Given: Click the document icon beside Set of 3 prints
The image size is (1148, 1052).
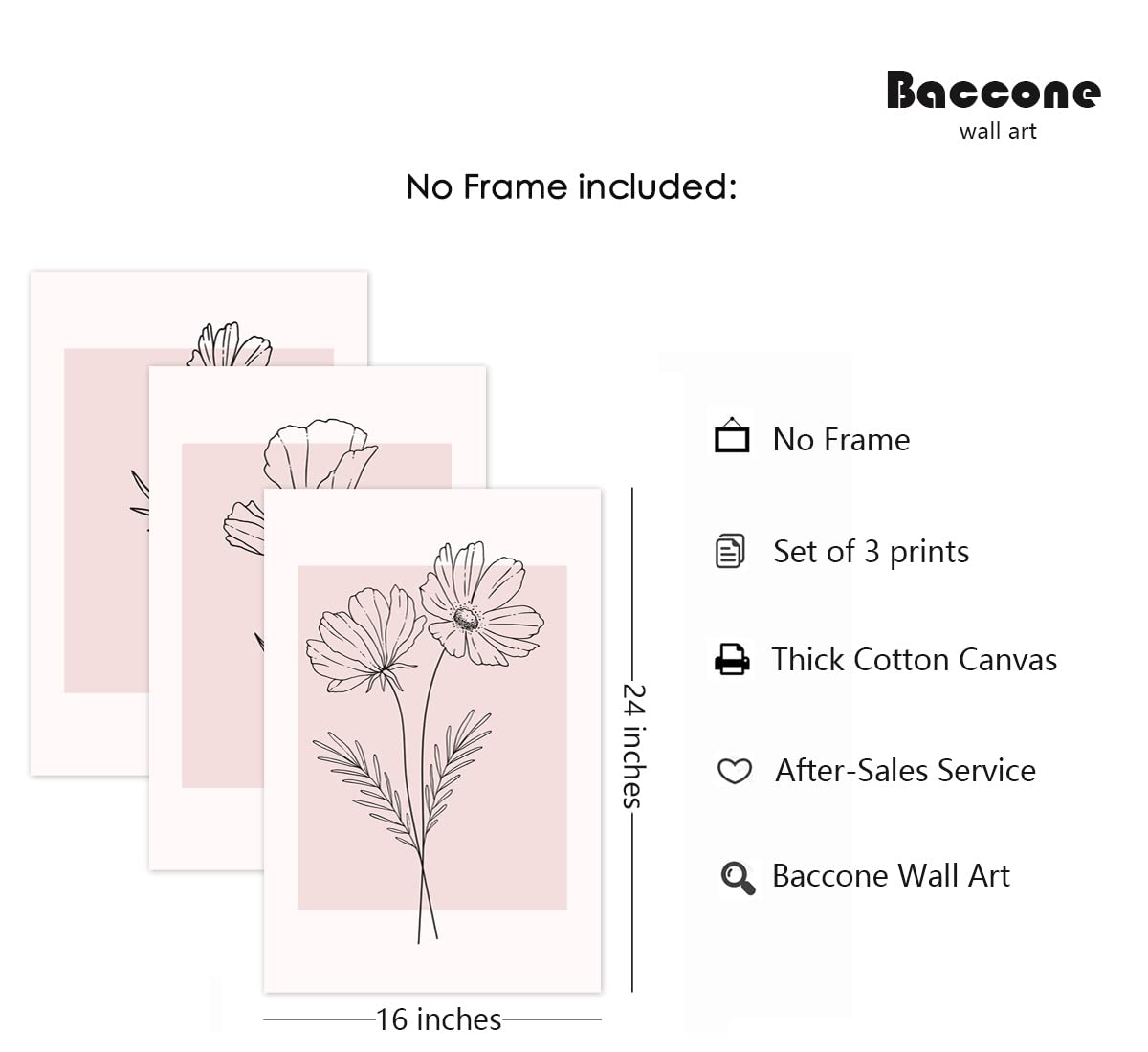Looking at the screenshot, I should click(730, 552).
